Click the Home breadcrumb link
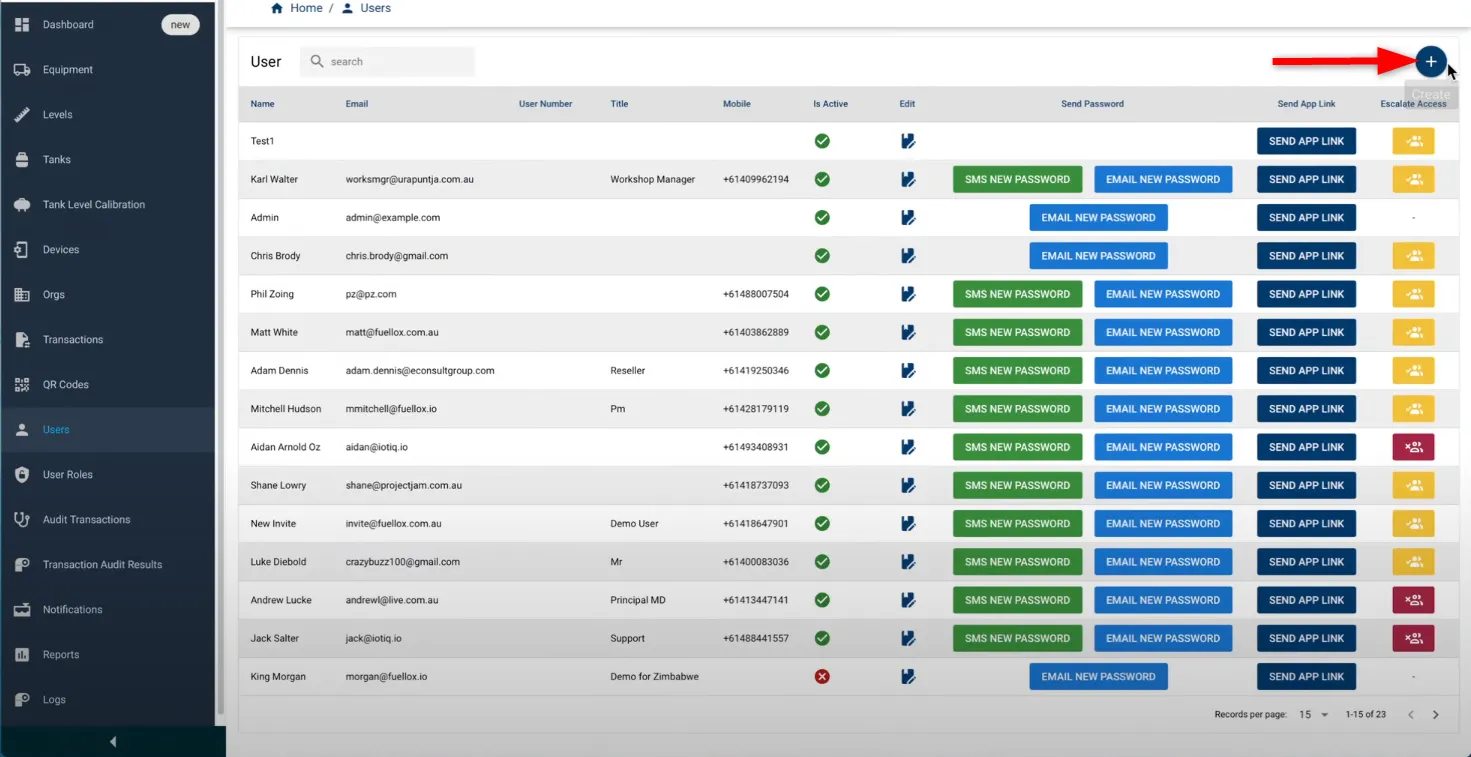The image size is (1471, 757). (x=306, y=8)
